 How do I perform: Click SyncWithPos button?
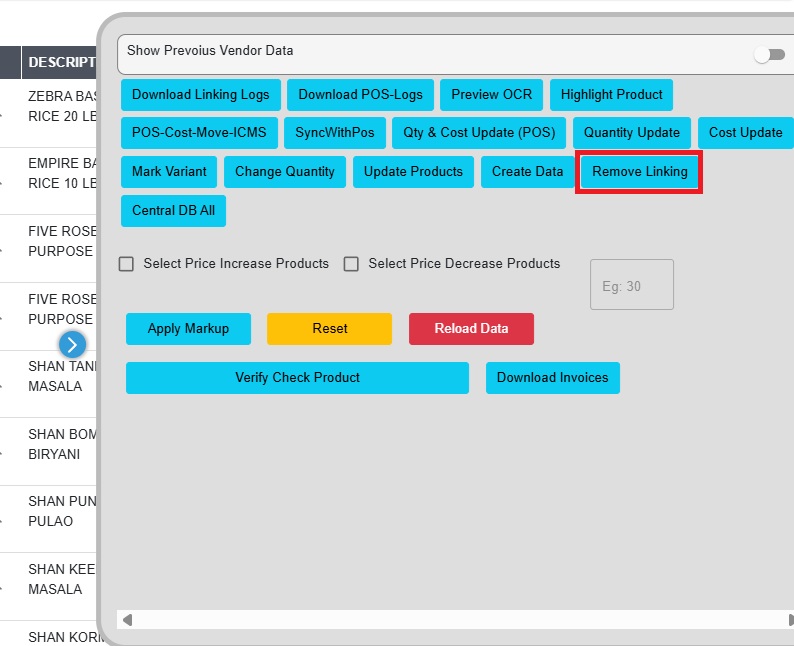[335, 133]
